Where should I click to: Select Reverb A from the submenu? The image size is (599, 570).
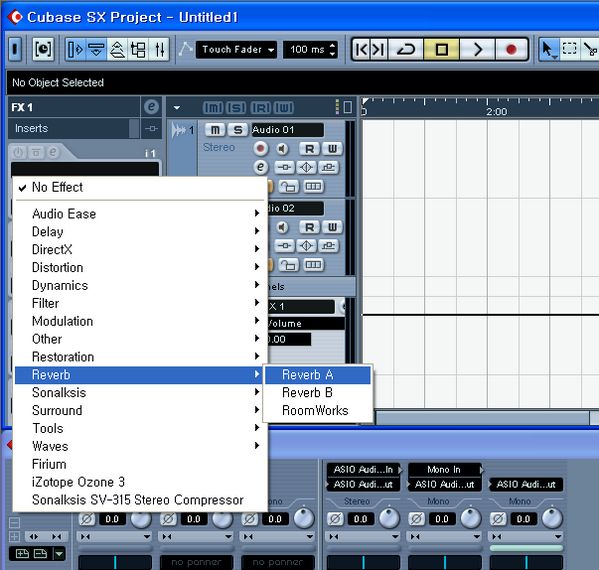coord(317,375)
